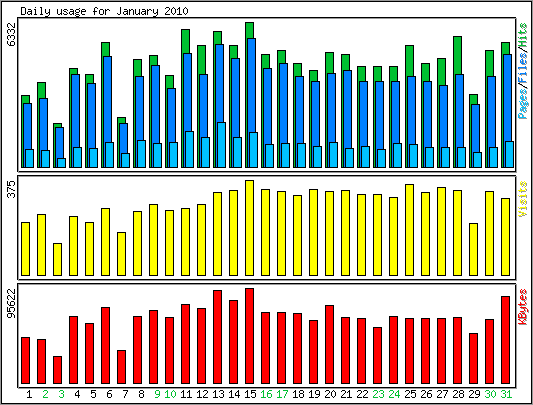Select green day label 24

394,394
